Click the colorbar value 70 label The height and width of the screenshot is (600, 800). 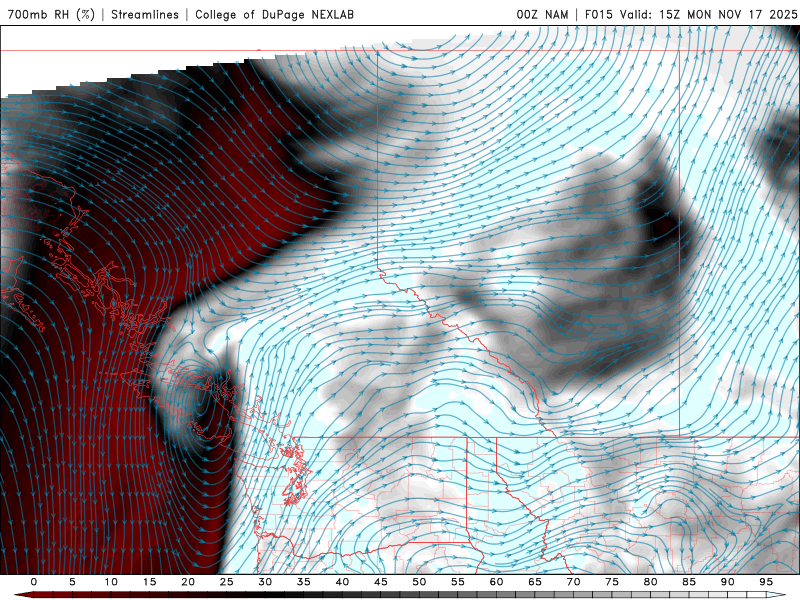pos(573,582)
